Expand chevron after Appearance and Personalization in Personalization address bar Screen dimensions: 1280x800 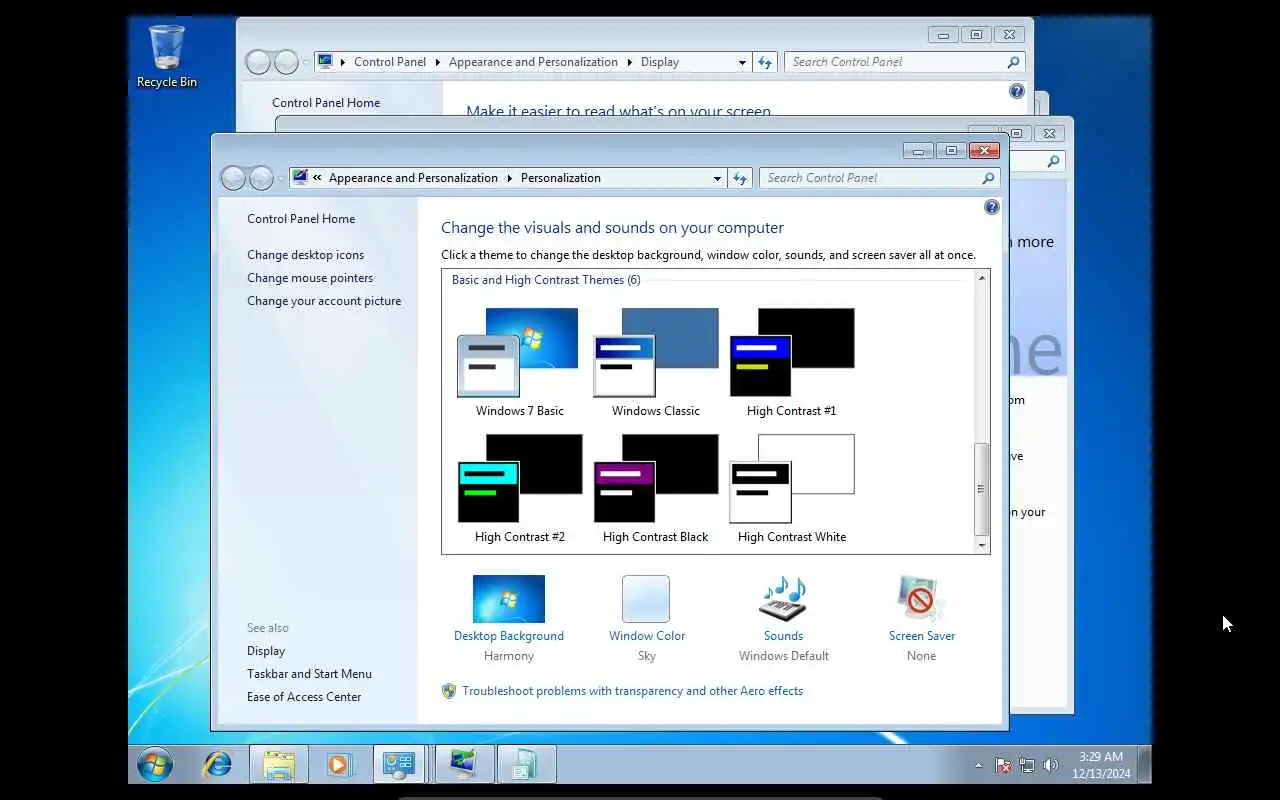tap(509, 178)
